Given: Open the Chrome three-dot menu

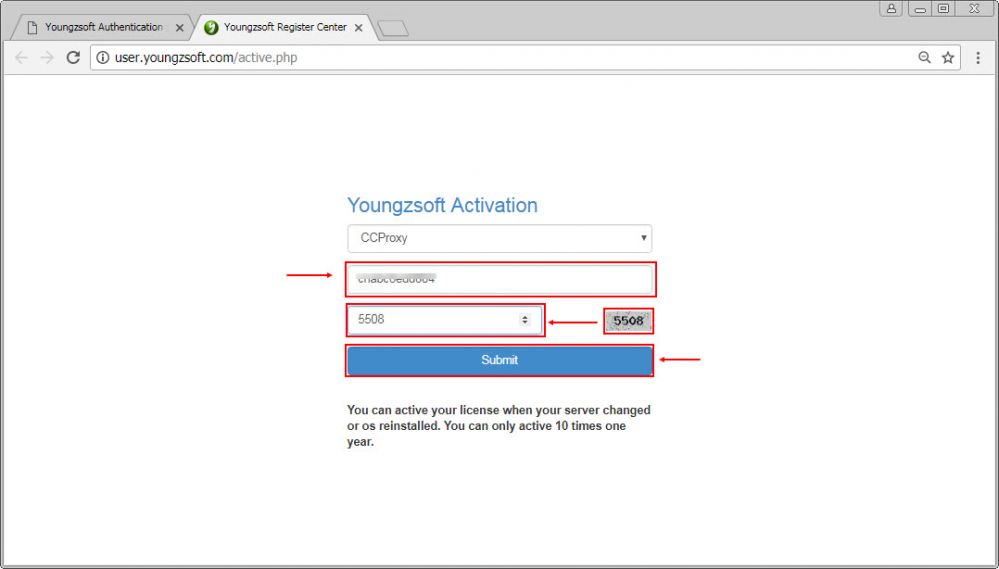Looking at the screenshot, I should (978, 57).
